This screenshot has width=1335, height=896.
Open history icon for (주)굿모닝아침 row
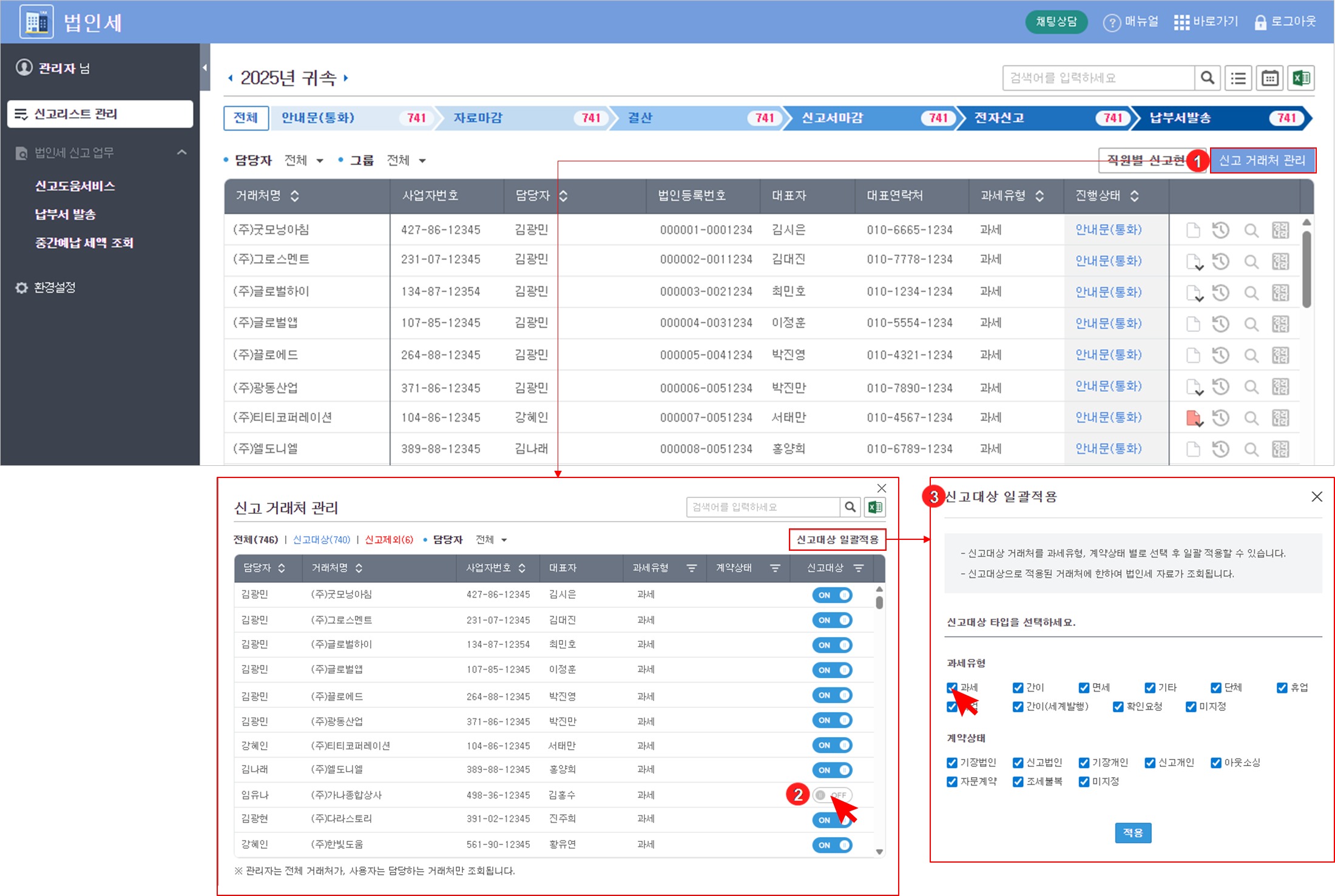(x=1221, y=230)
